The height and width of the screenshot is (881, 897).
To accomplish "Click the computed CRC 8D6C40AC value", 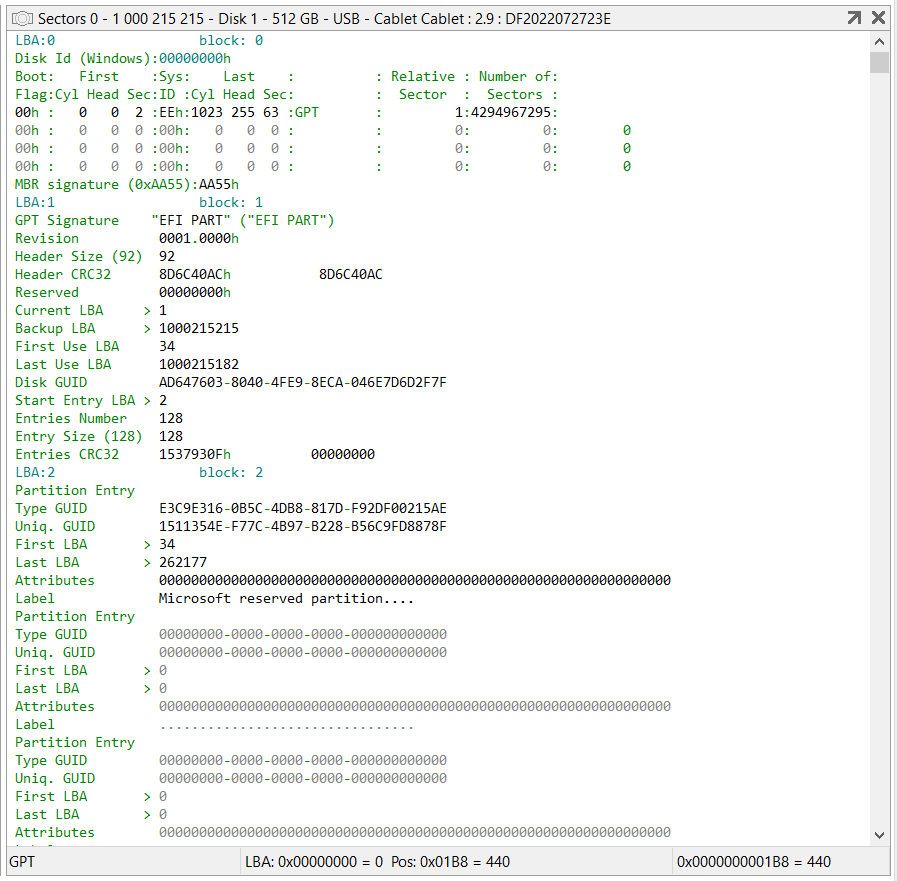I will coord(351,275).
